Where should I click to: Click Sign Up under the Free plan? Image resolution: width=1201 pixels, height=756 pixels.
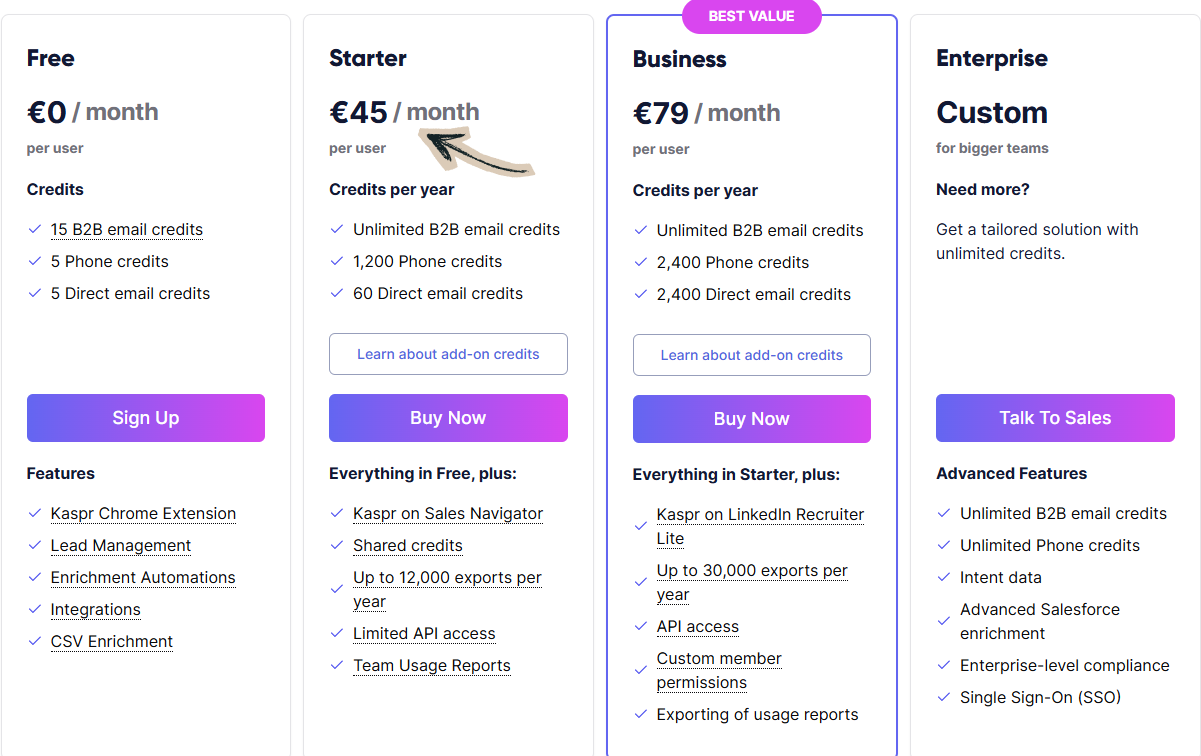point(145,417)
